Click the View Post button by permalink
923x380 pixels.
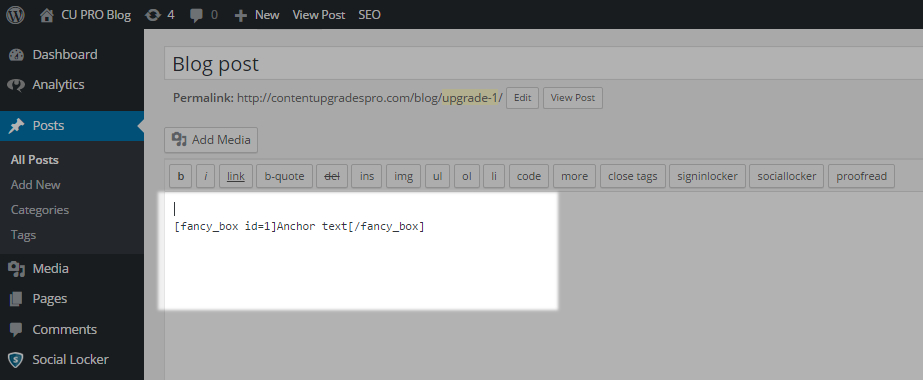[573, 98]
